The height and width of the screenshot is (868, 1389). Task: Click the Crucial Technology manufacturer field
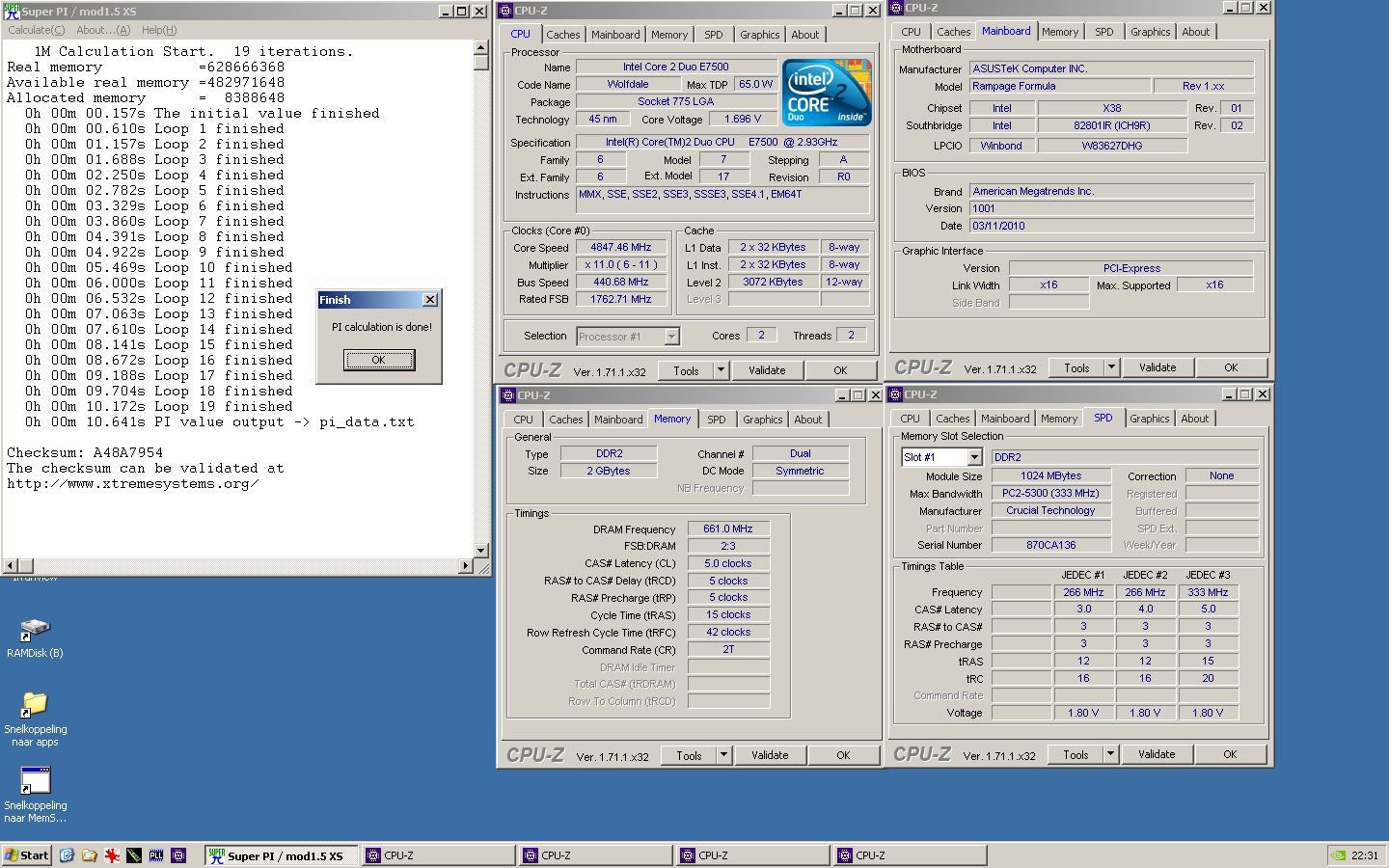tap(1051, 510)
